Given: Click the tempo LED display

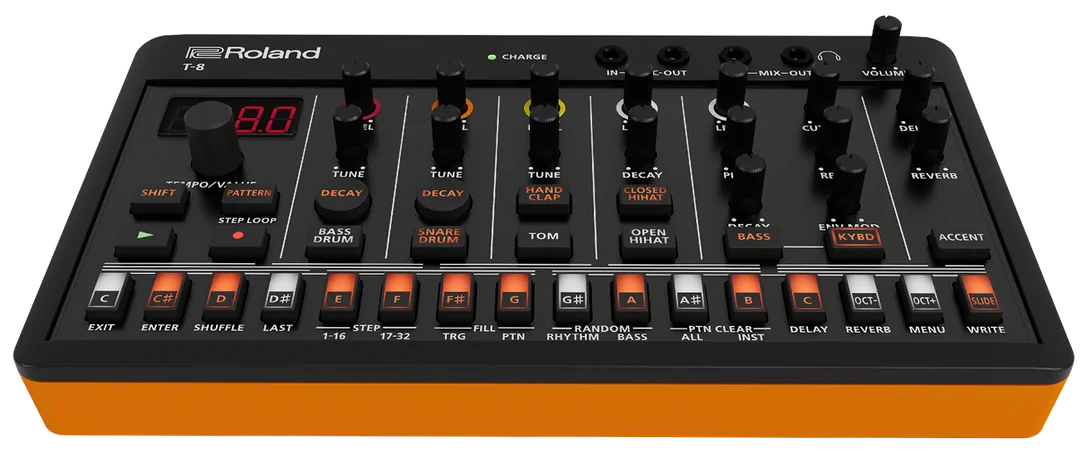Looking at the screenshot, I should (x=231, y=116).
